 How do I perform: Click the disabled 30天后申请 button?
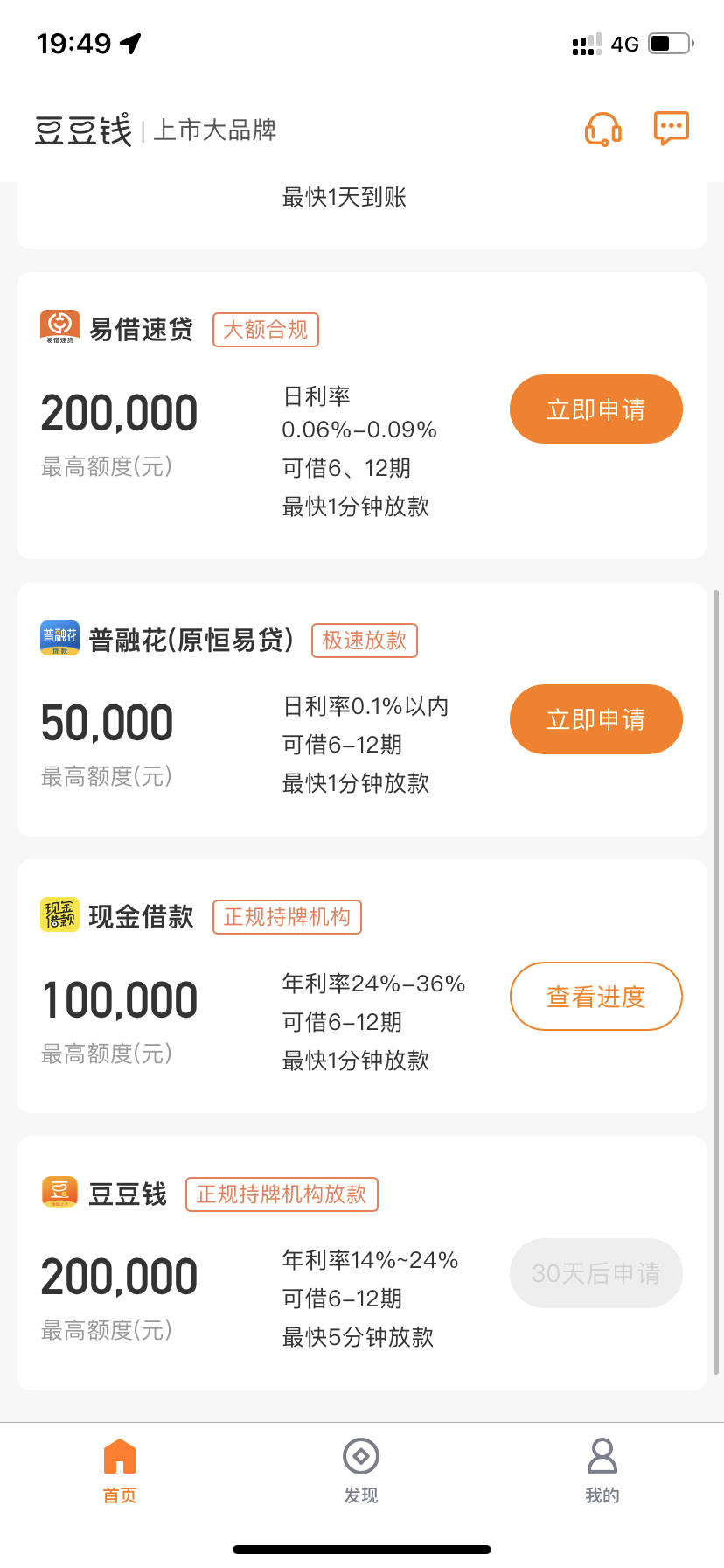596,1273
